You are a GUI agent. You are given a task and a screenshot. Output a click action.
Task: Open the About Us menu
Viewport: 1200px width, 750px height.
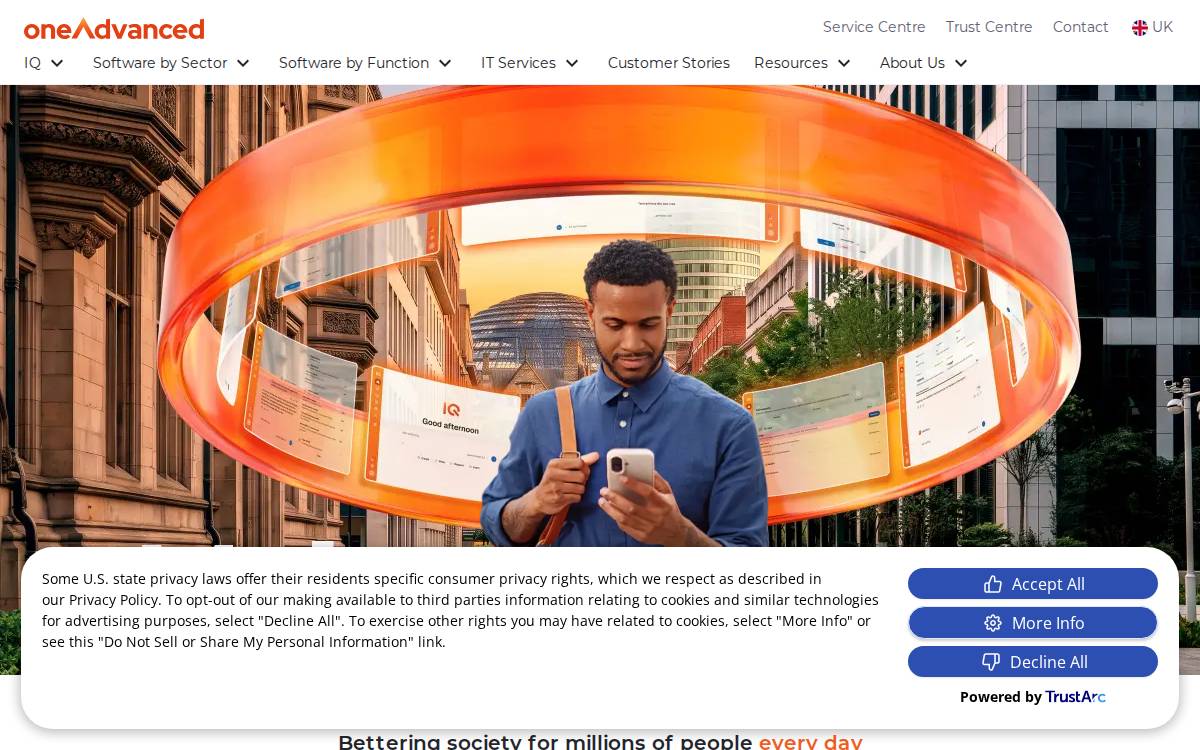912,63
